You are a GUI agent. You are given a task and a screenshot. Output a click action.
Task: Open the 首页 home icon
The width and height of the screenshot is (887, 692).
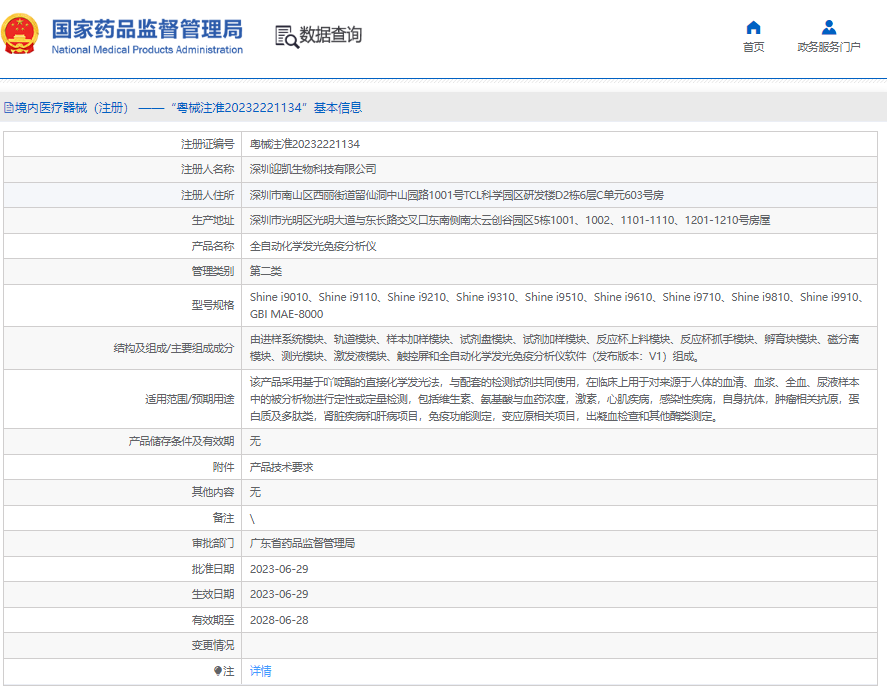pyautogui.click(x=753, y=27)
